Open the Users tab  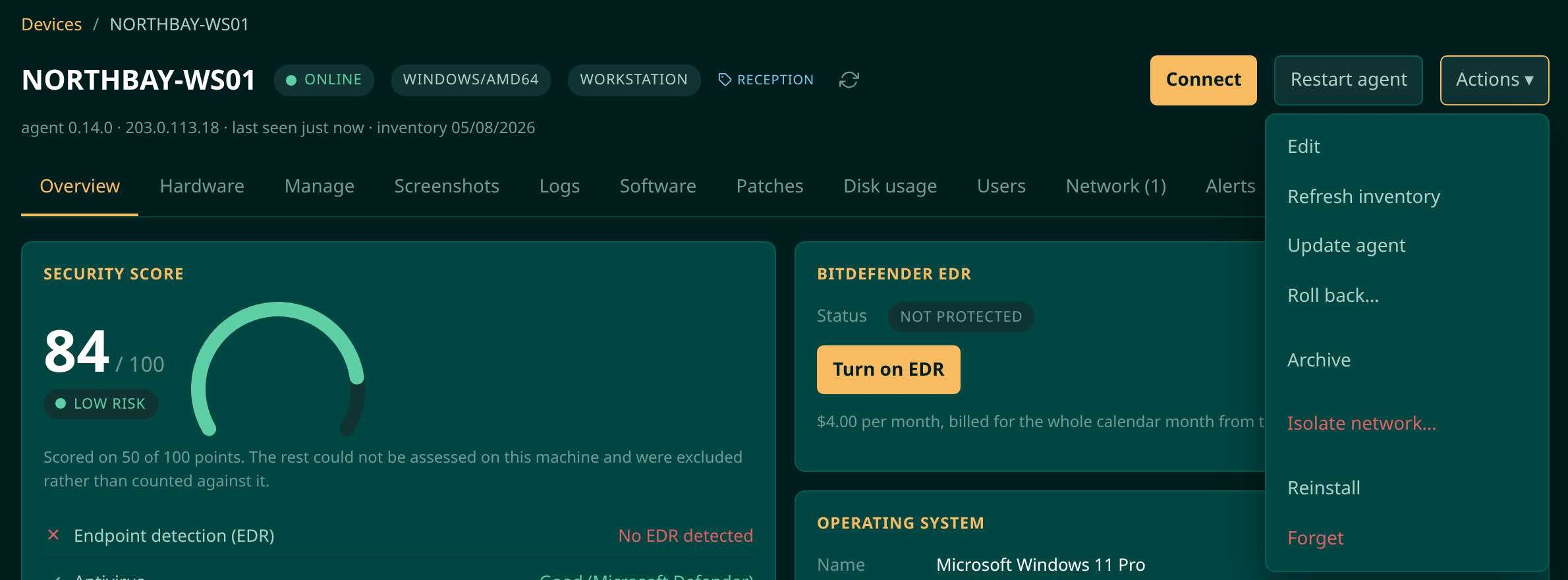point(1001,186)
